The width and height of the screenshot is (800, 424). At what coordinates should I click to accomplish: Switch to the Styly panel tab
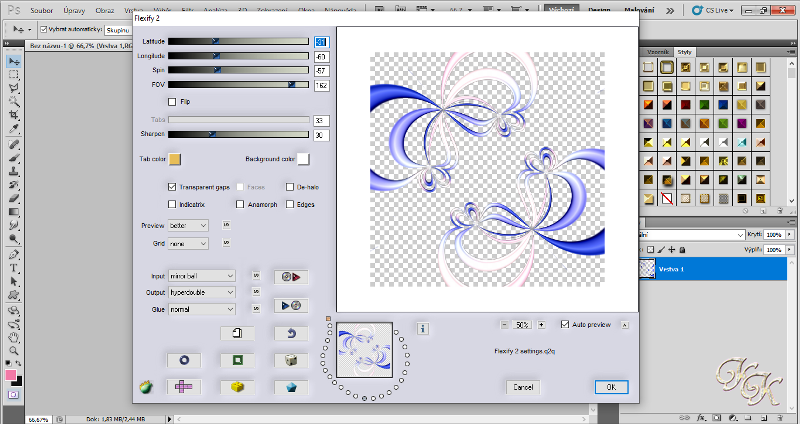point(684,52)
